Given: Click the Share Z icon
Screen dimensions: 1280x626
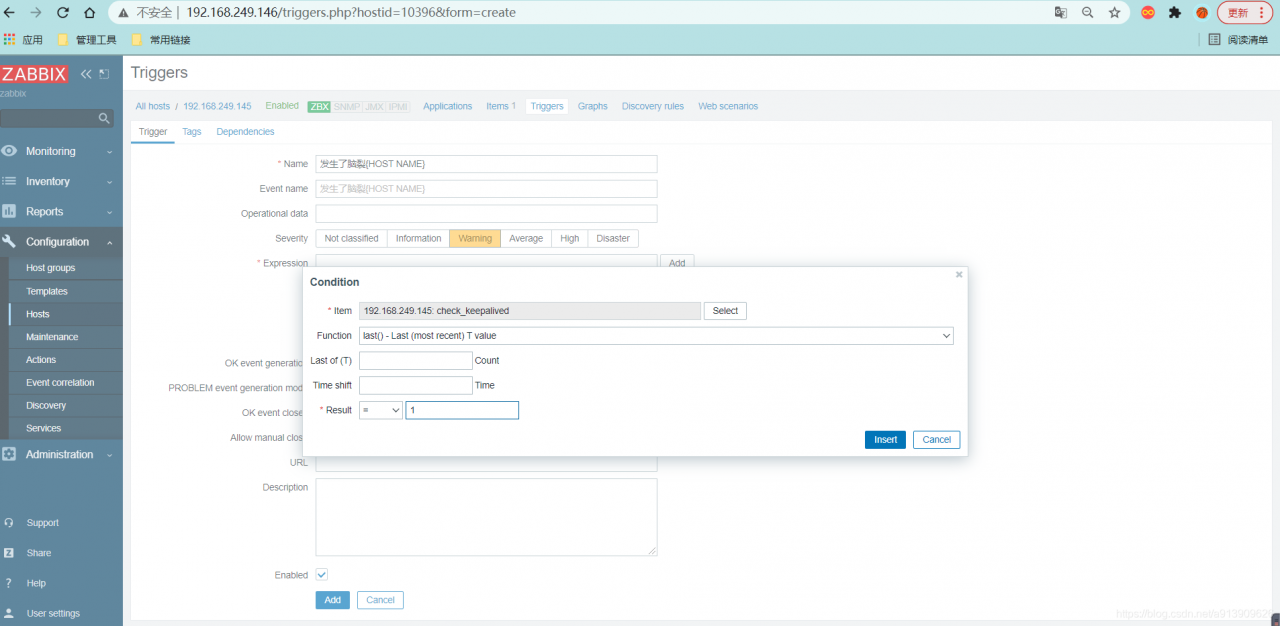Looking at the screenshot, I should click(x=9, y=553).
